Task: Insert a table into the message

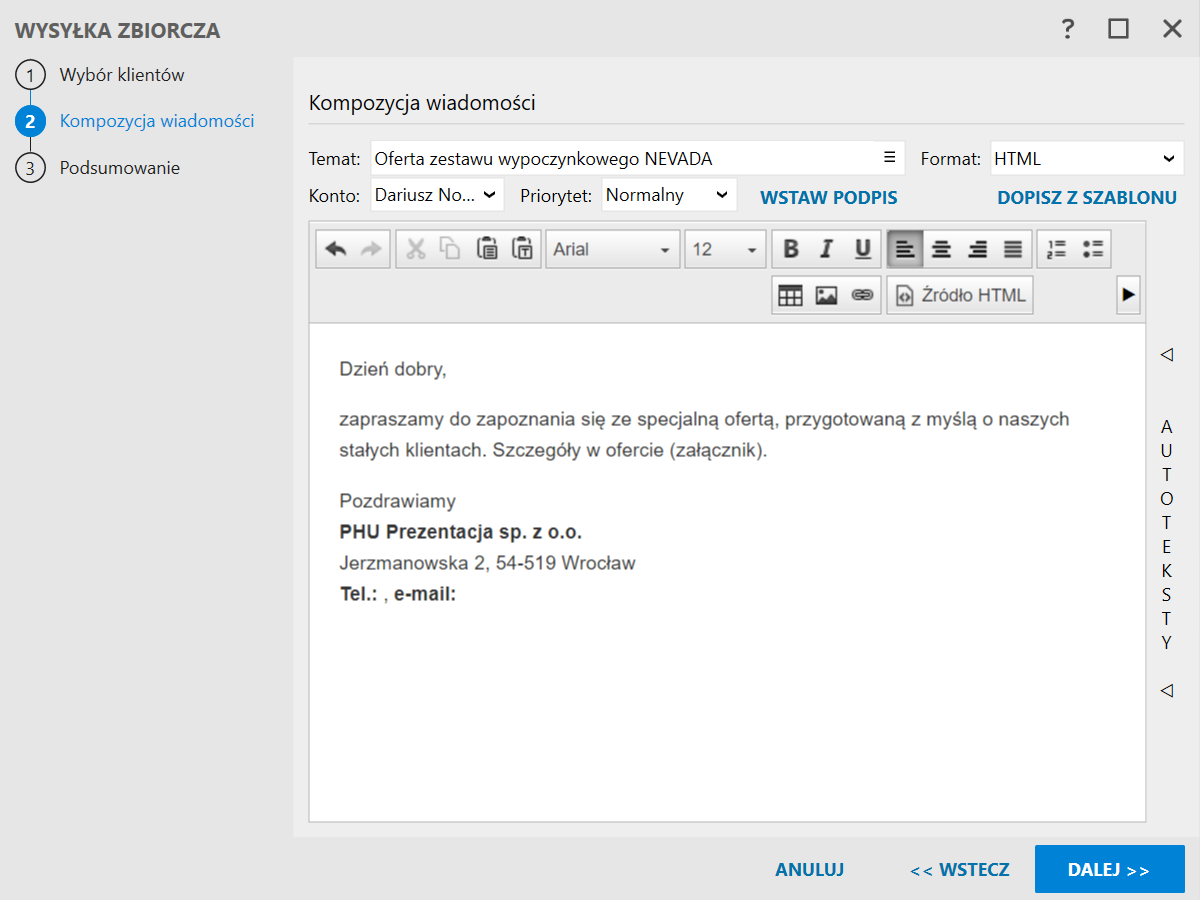Action: pos(791,296)
